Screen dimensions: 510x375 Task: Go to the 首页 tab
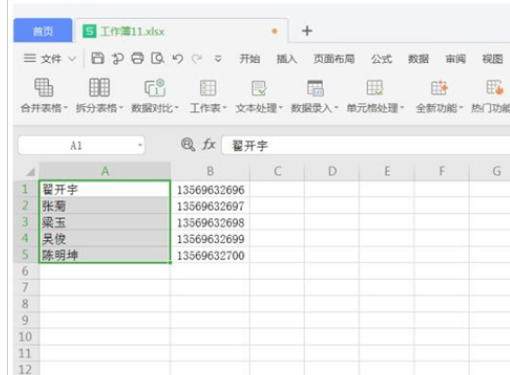tap(43, 31)
